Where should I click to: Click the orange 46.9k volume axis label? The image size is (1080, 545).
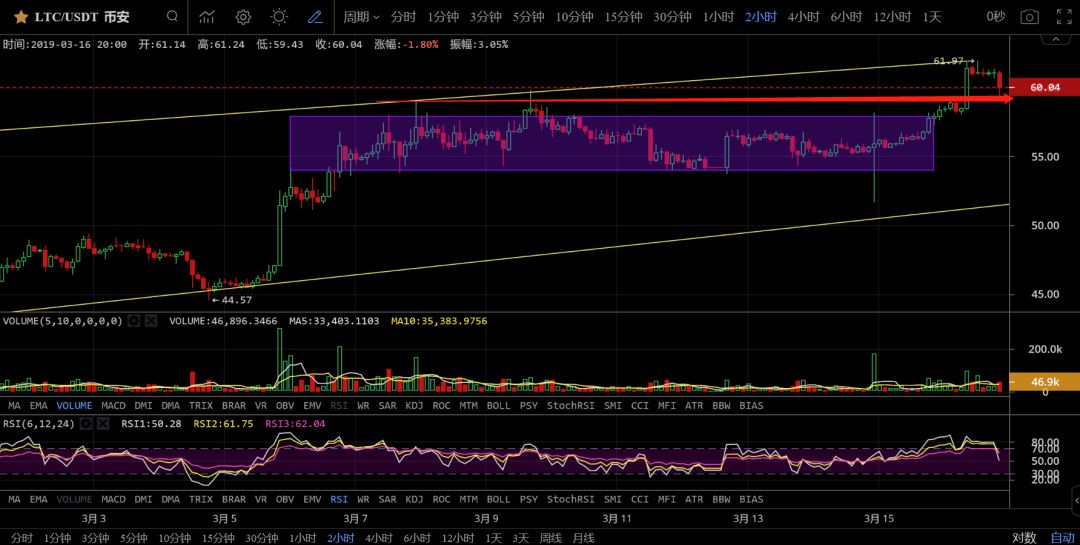1045,382
